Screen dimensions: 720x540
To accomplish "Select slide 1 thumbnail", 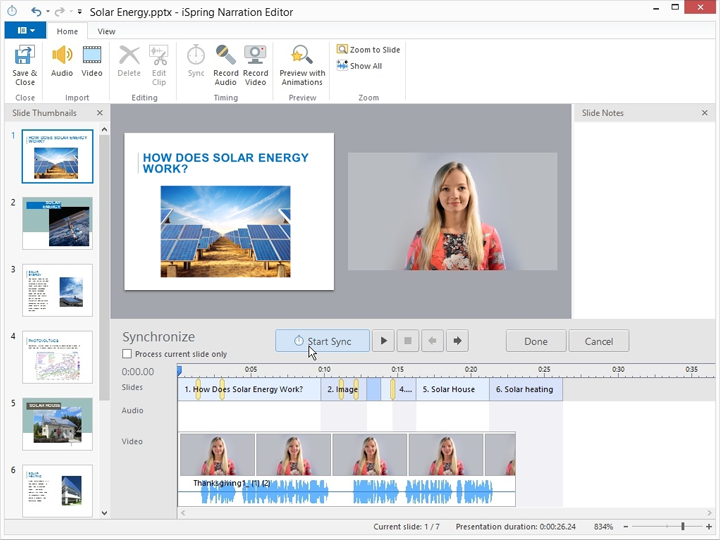I will 57,156.
